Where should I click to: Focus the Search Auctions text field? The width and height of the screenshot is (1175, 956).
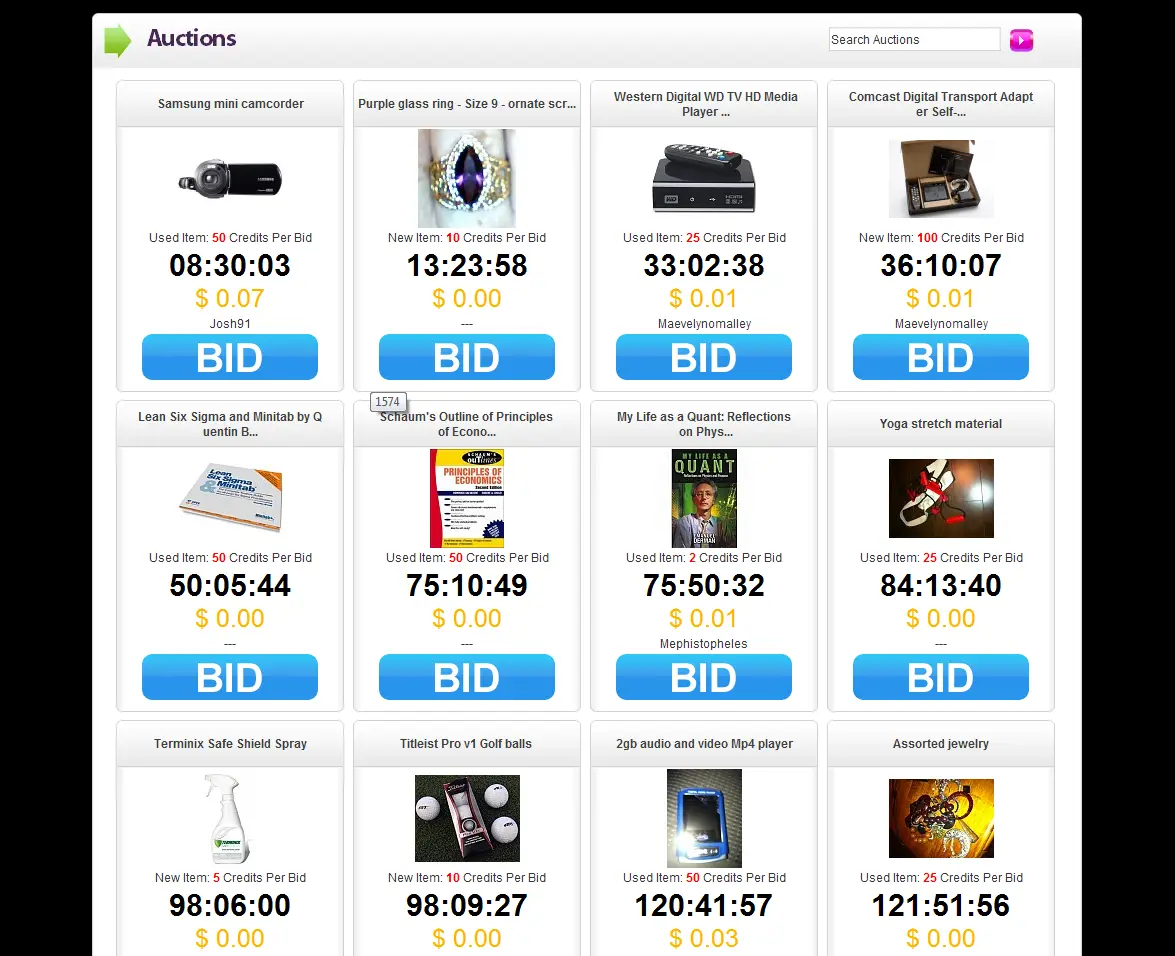click(x=914, y=40)
